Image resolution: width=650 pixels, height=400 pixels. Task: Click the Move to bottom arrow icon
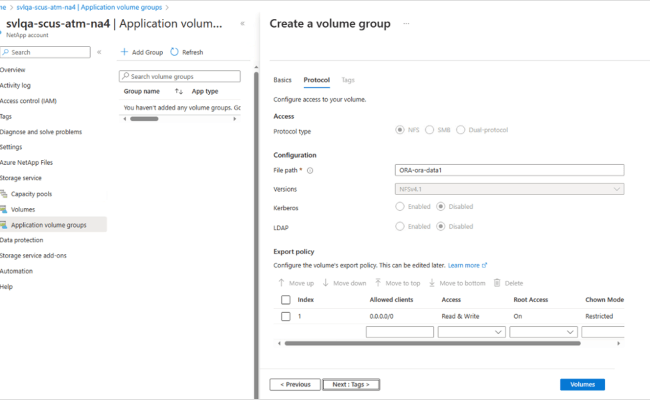click(432, 283)
